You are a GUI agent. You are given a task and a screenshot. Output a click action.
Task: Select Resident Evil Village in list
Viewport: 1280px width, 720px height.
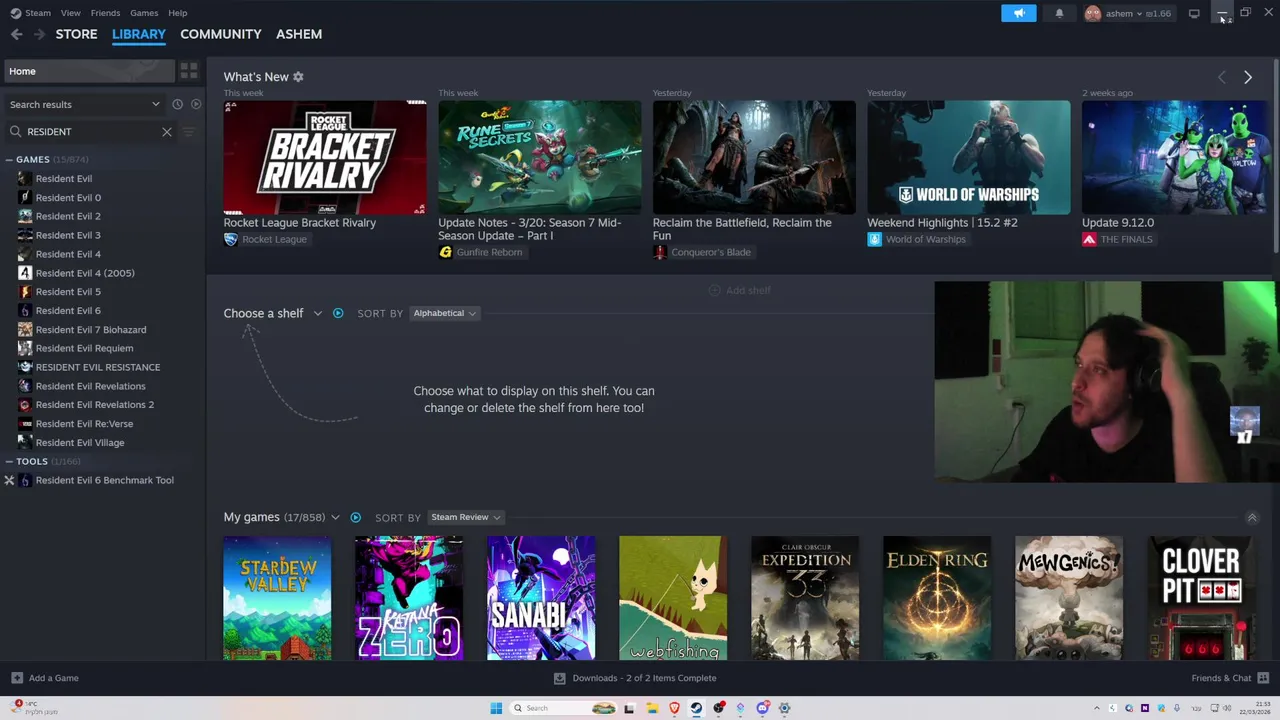[80, 442]
